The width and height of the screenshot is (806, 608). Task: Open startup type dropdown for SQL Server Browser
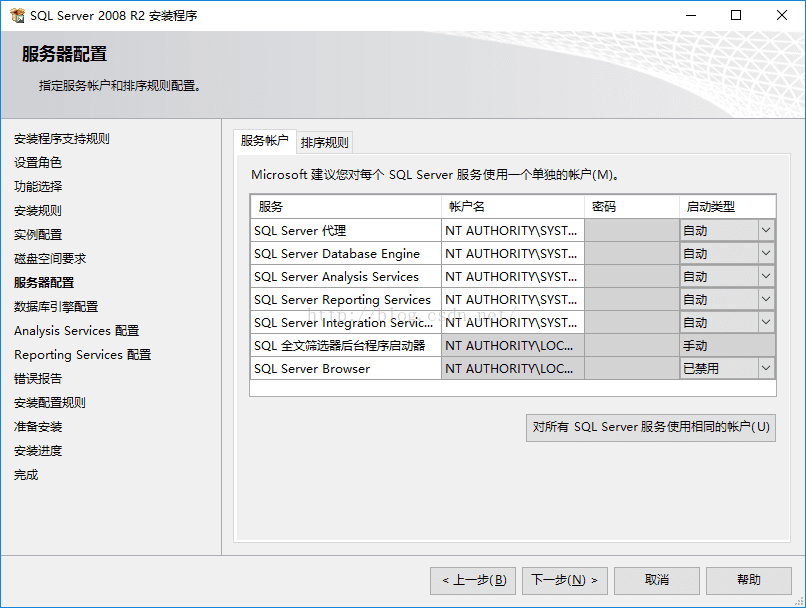(766, 368)
